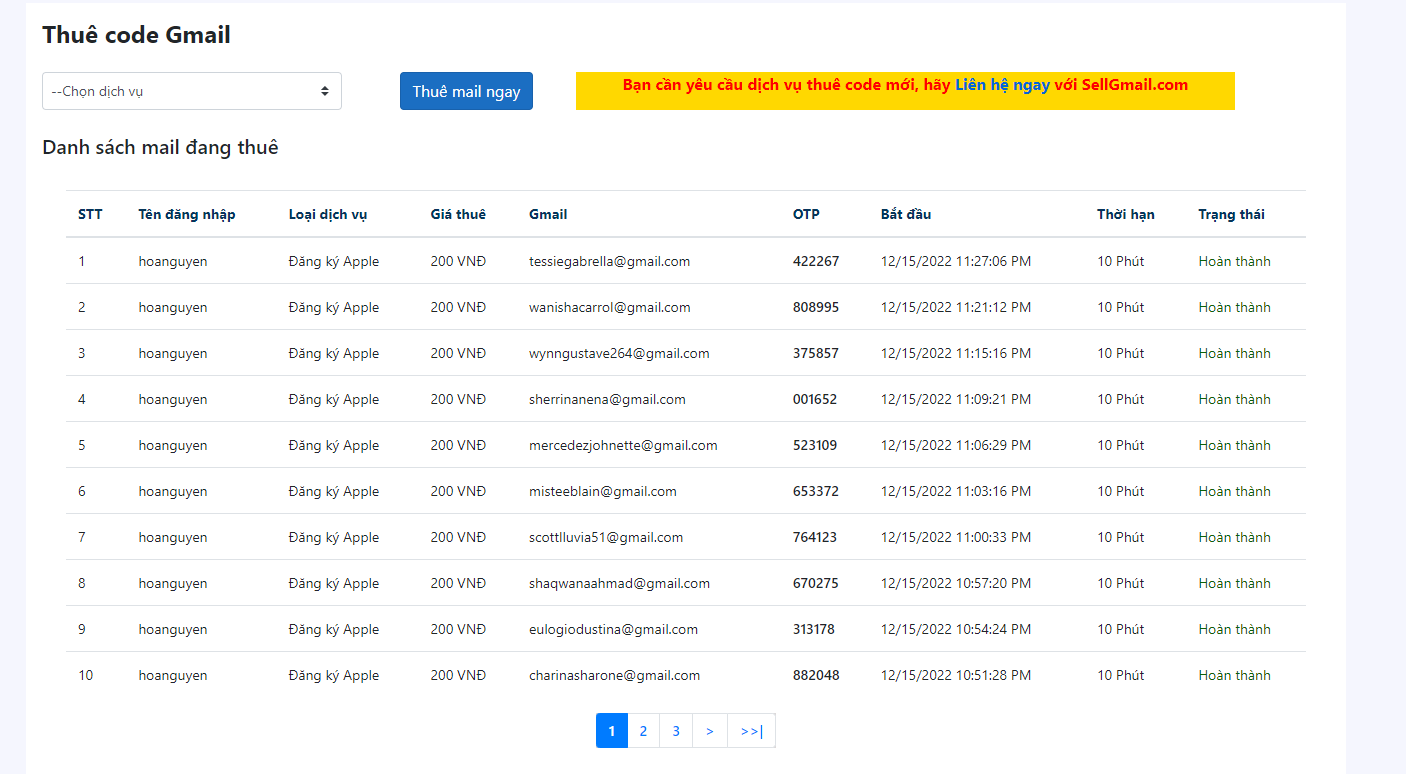Click the next page '>' arrow
This screenshot has height=774, width=1406.
[x=709, y=731]
